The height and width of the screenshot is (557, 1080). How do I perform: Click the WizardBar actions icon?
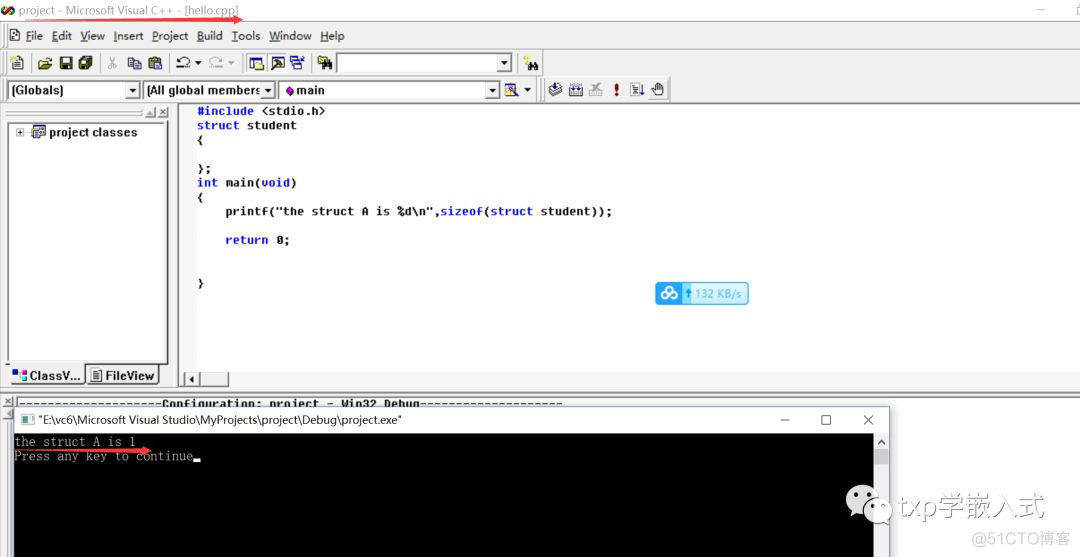[x=511, y=90]
